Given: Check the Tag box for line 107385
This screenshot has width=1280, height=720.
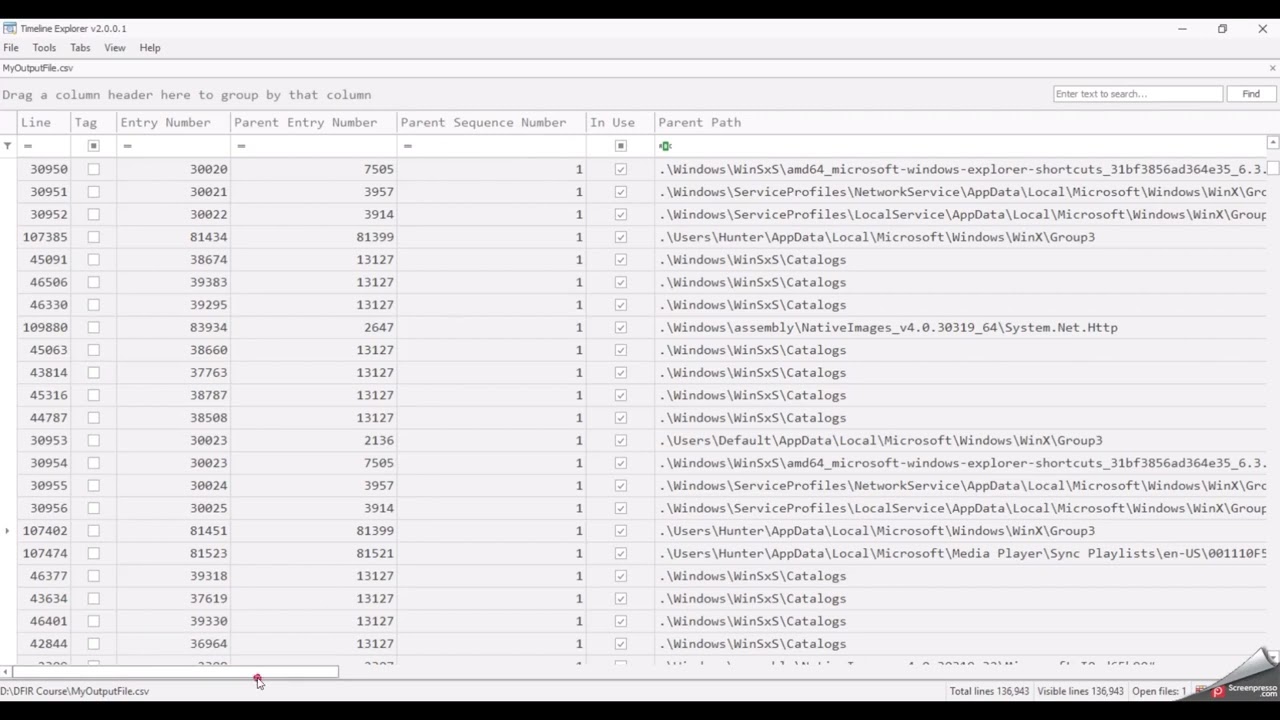Looking at the screenshot, I should click(93, 237).
